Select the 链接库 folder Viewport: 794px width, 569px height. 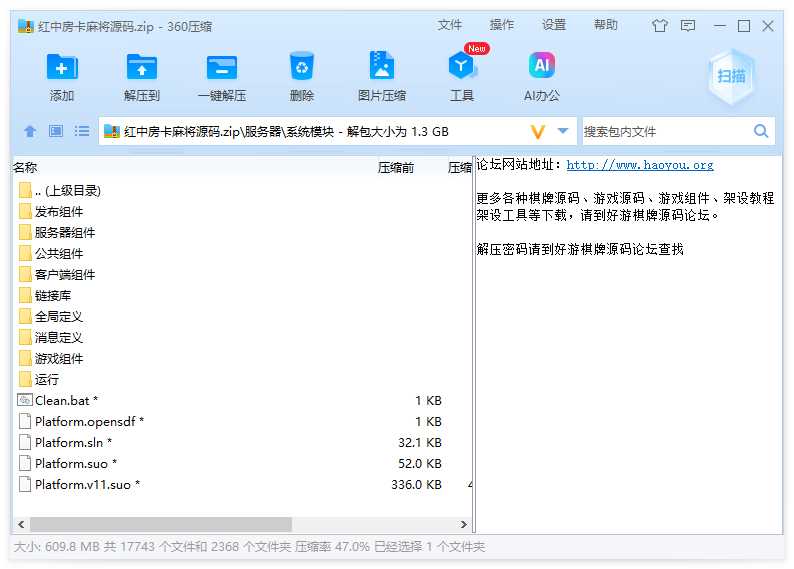242,296
